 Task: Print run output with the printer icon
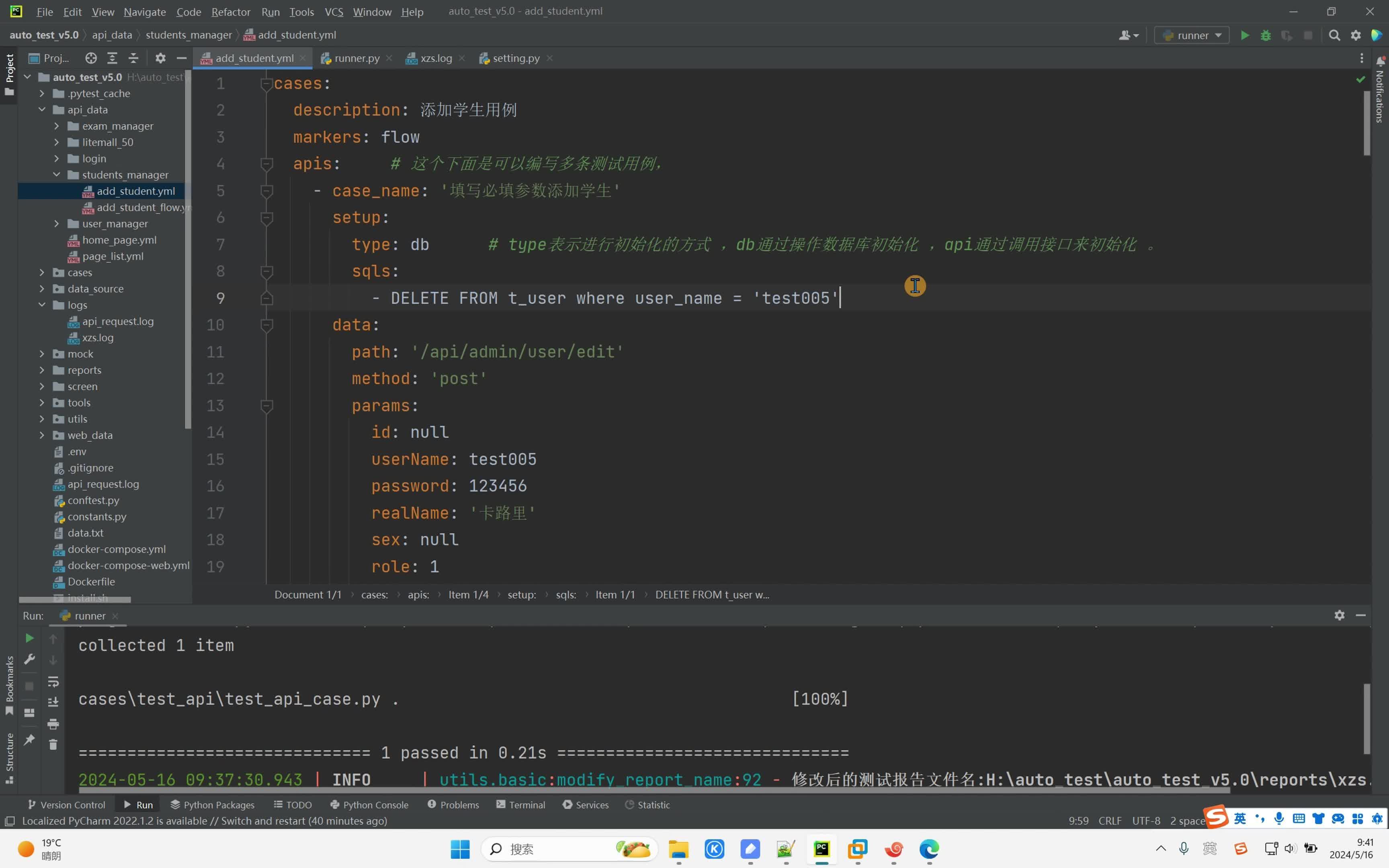(53, 725)
